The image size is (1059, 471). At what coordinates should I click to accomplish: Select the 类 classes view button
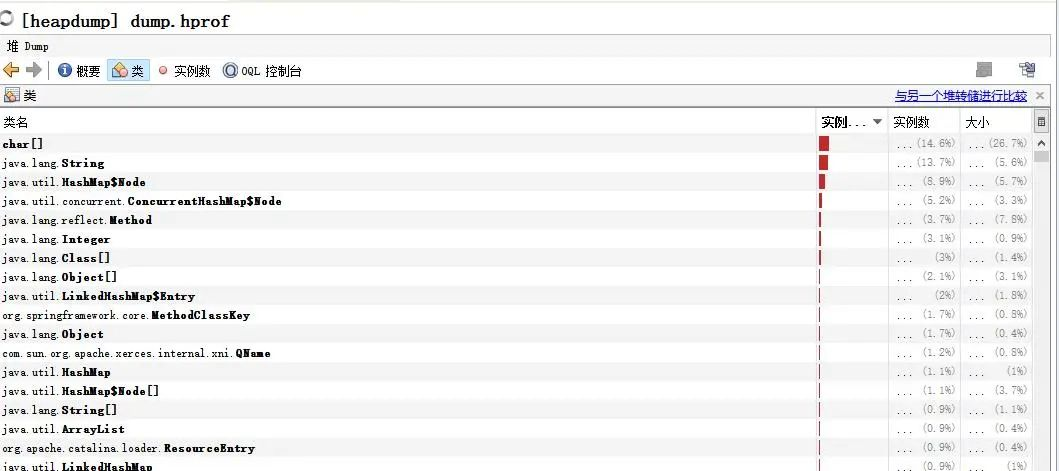click(128, 70)
